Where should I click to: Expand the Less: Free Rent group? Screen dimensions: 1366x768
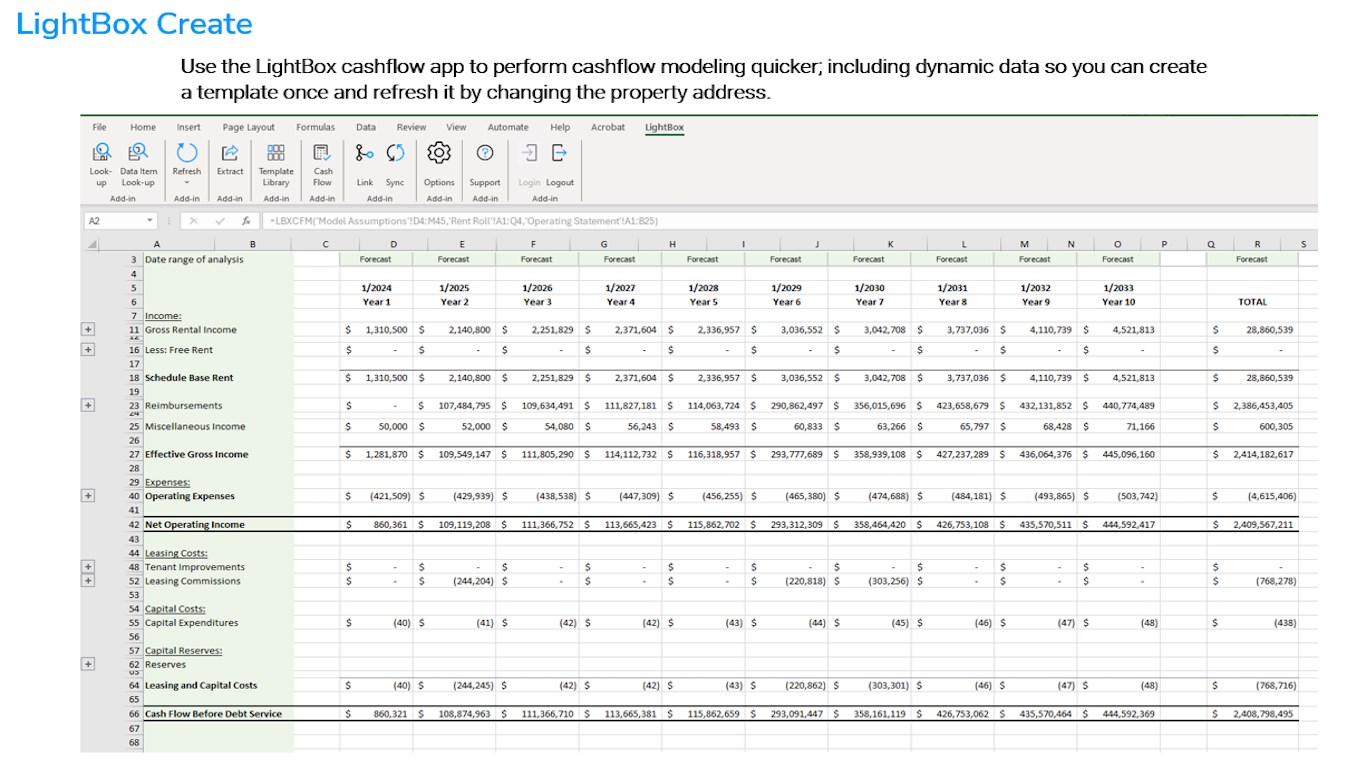coord(88,350)
